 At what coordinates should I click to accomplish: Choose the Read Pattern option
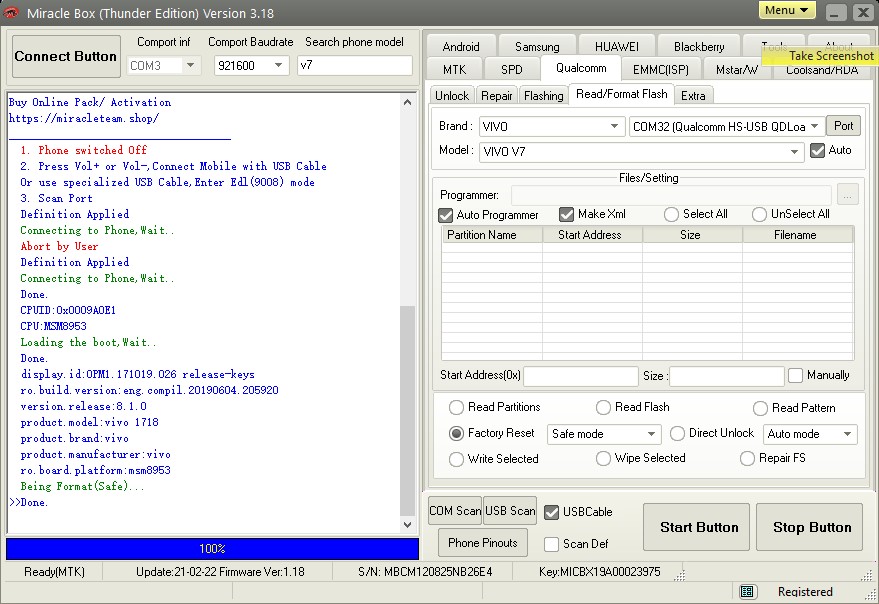760,408
